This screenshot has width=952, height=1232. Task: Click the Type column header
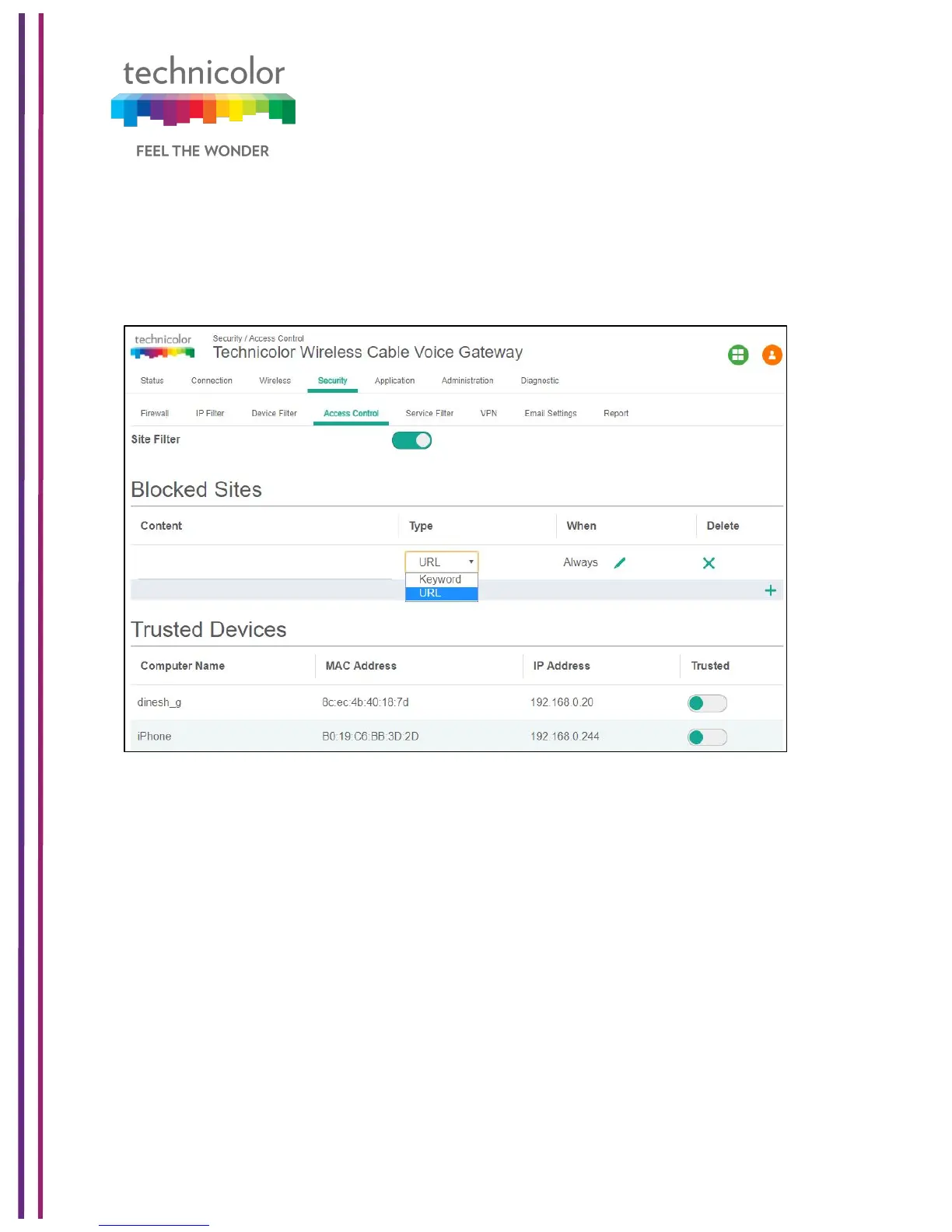pos(421,526)
